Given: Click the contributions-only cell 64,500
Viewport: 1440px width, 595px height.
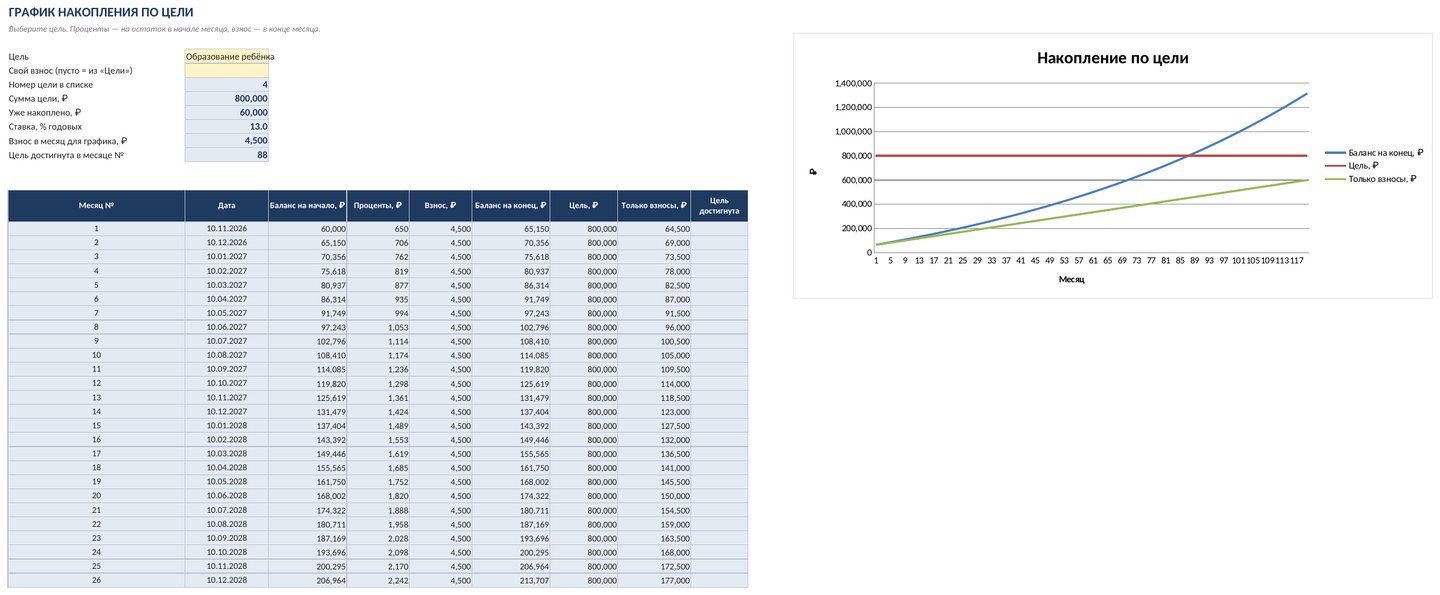Looking at the screenshot, I should pyautogui.click(x=655, y=229).
